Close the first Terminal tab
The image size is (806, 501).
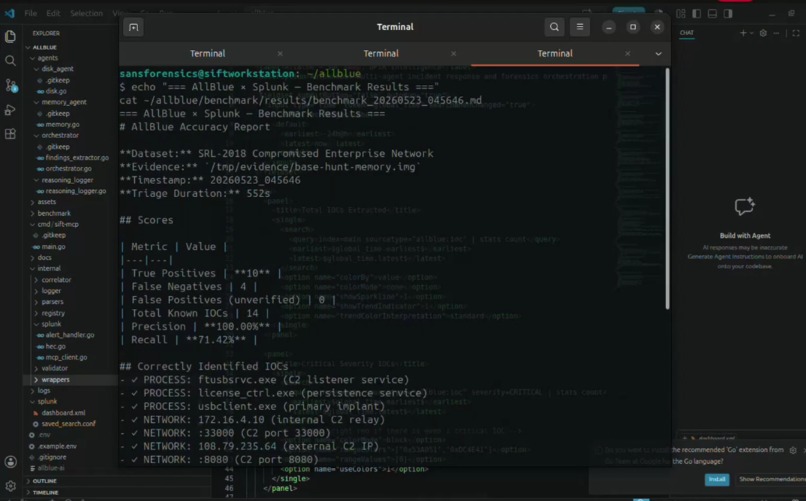click(280, 53)
